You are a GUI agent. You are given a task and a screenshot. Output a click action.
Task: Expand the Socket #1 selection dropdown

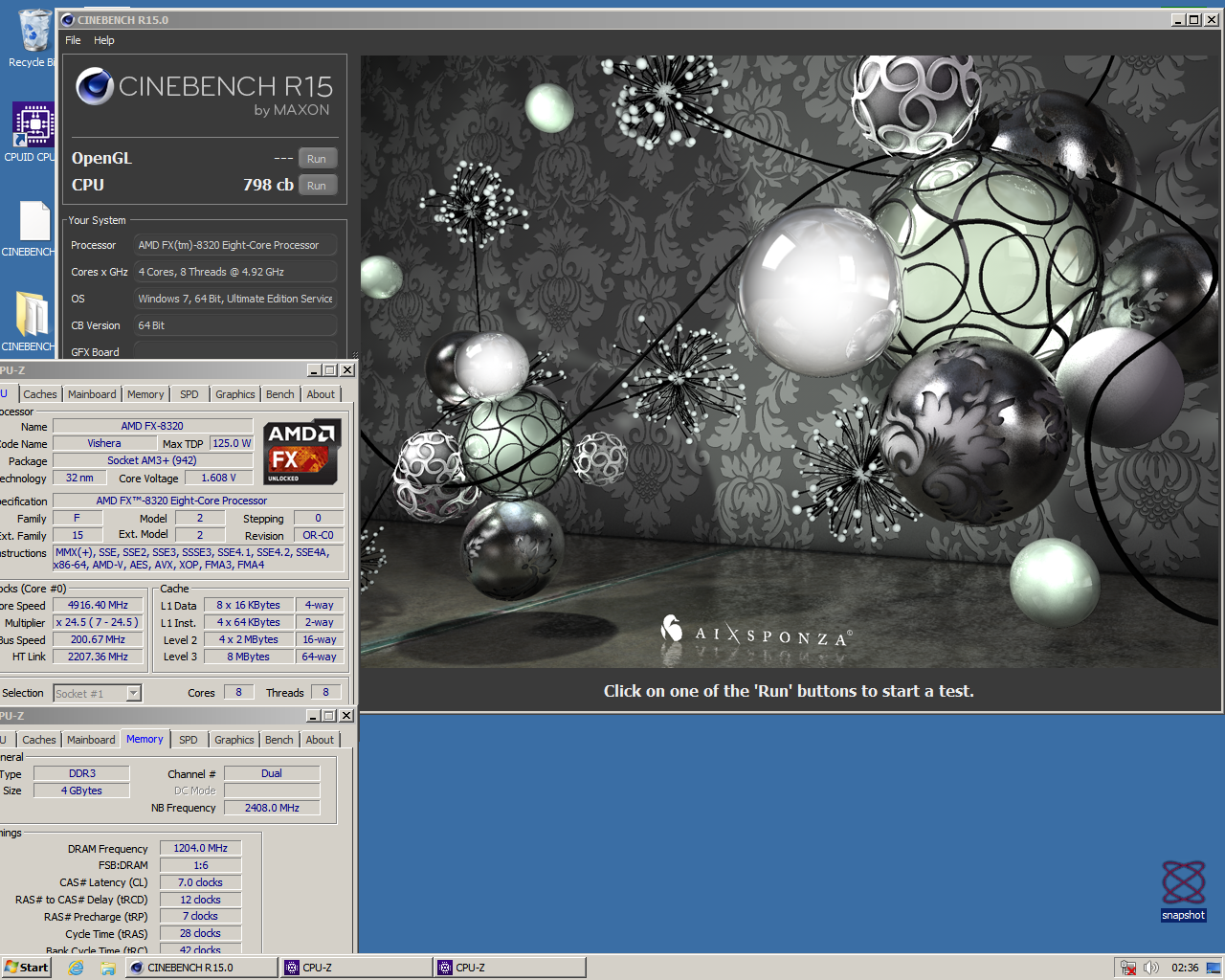134,693
